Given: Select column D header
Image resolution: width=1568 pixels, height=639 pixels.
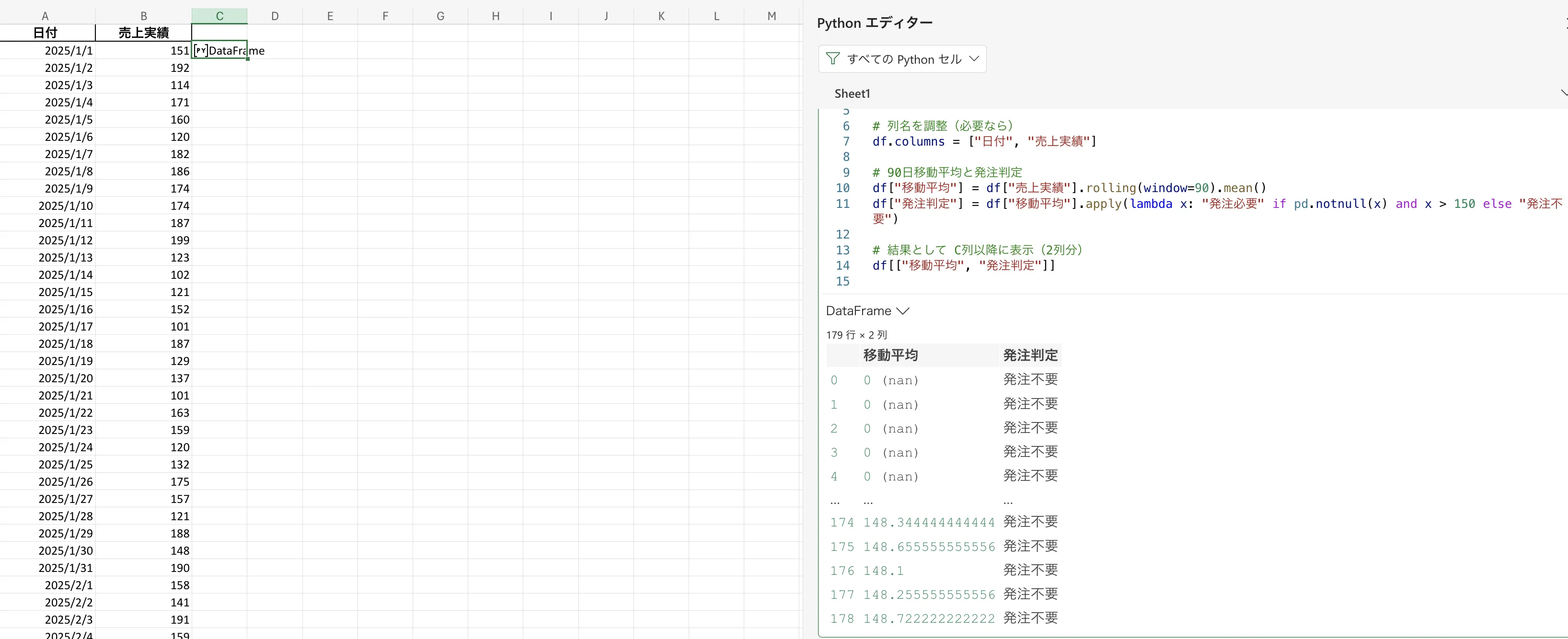Looking at the screenshot, I should (x=275, y=16).
